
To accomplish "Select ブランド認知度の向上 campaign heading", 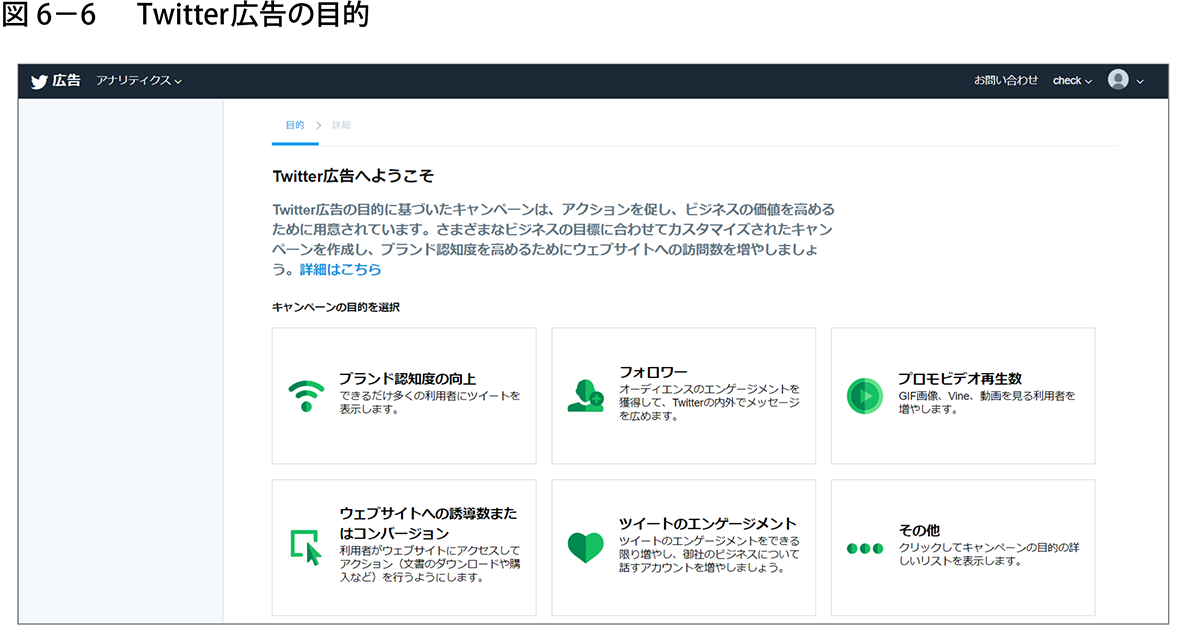I will 406,378.
